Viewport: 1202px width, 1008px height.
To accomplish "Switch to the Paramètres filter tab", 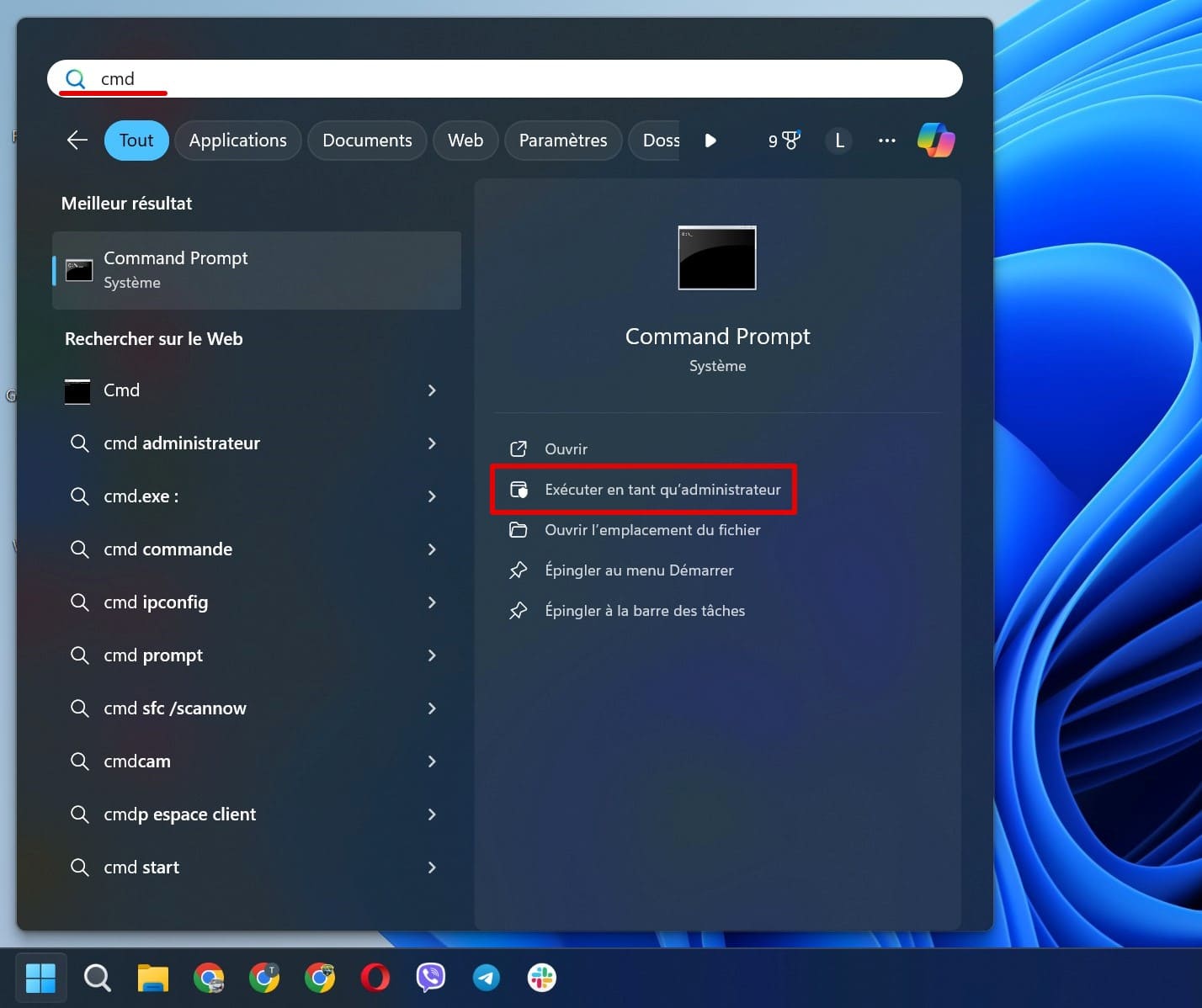I will pyautogui.click(x=563, y=141).
